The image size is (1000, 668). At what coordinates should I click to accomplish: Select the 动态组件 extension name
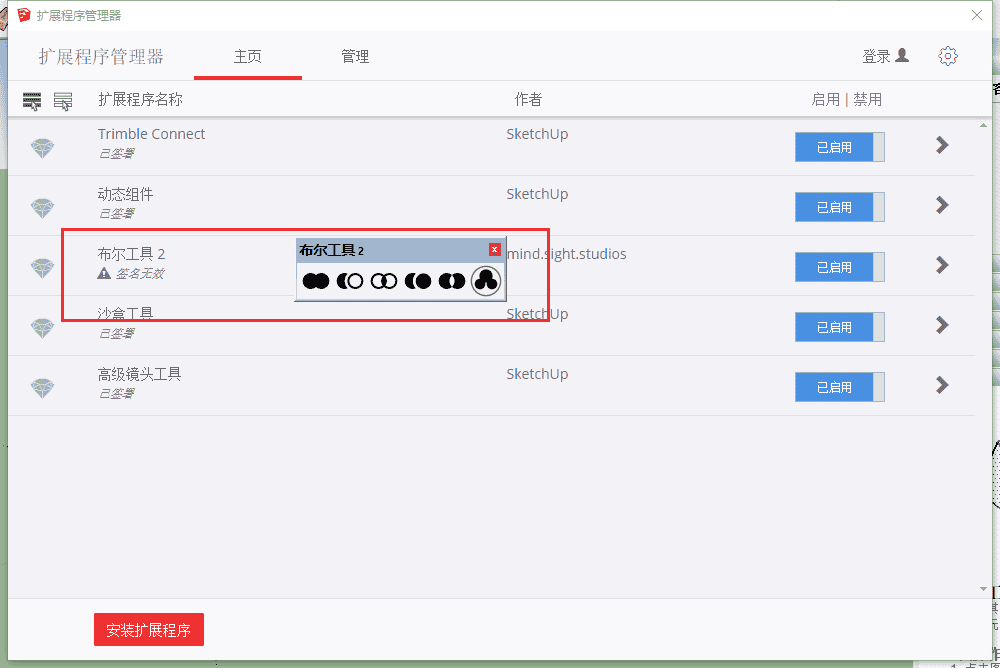125,194
